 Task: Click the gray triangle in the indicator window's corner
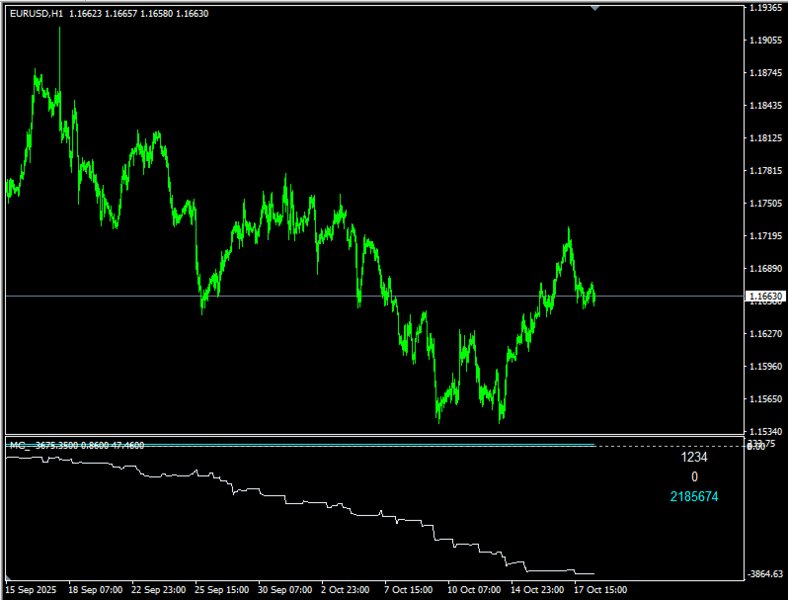click(x=9, y=577)
